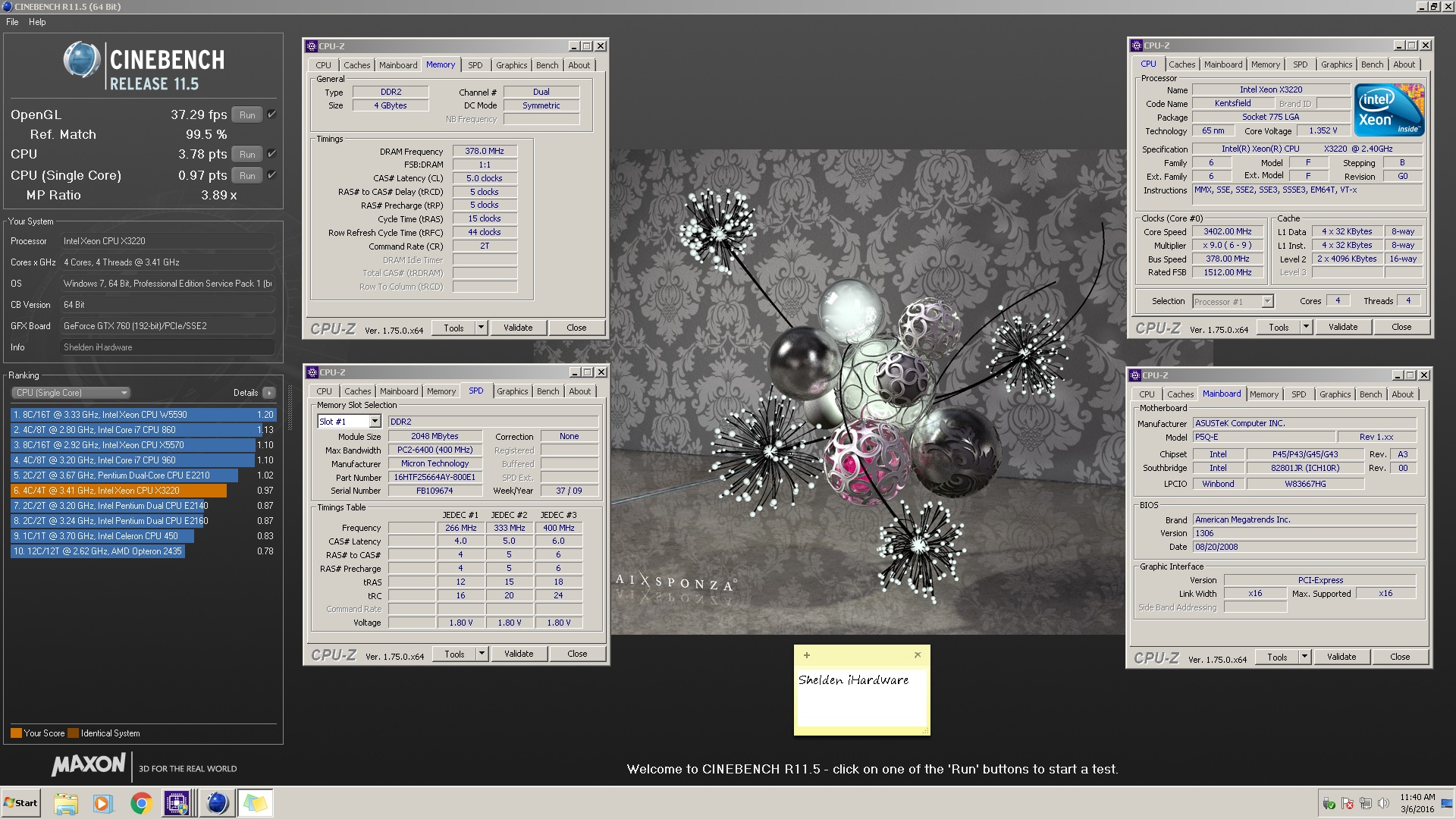Open Google Chrome from the taskbar
This screenshot has height=819, width=1456.
point(141,803)
